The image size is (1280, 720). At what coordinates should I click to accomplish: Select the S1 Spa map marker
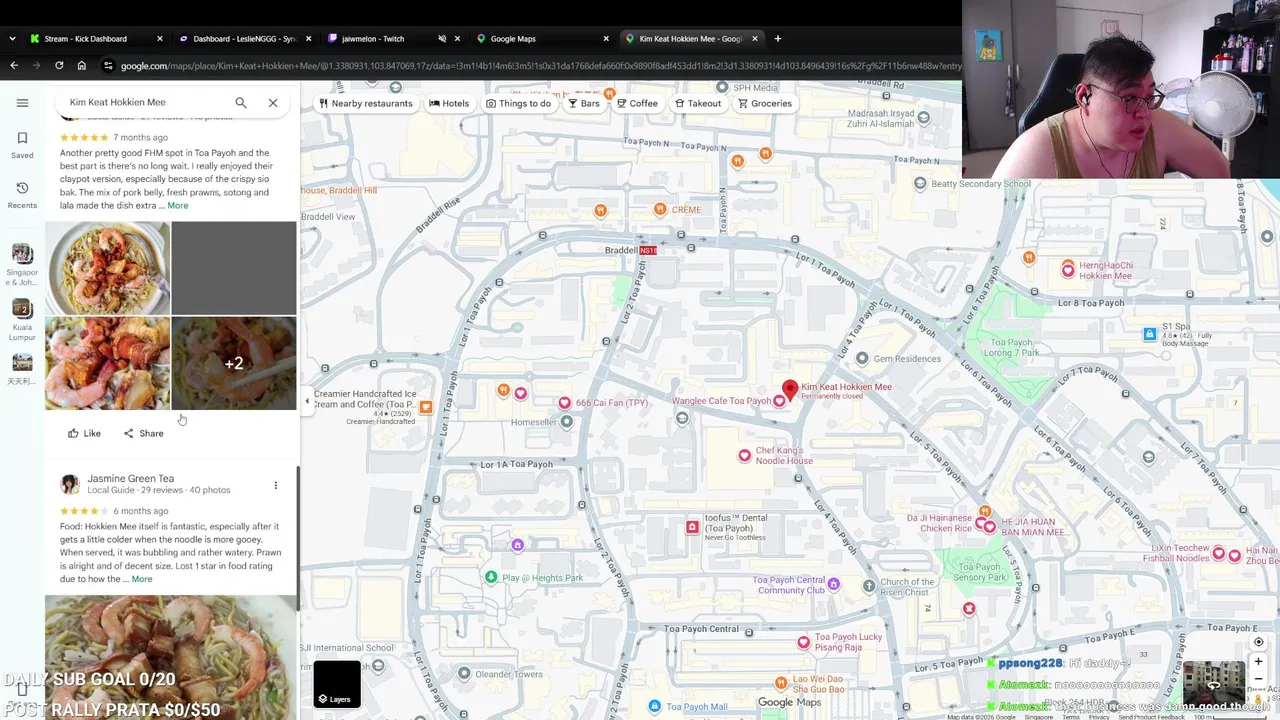(1150, 334)
